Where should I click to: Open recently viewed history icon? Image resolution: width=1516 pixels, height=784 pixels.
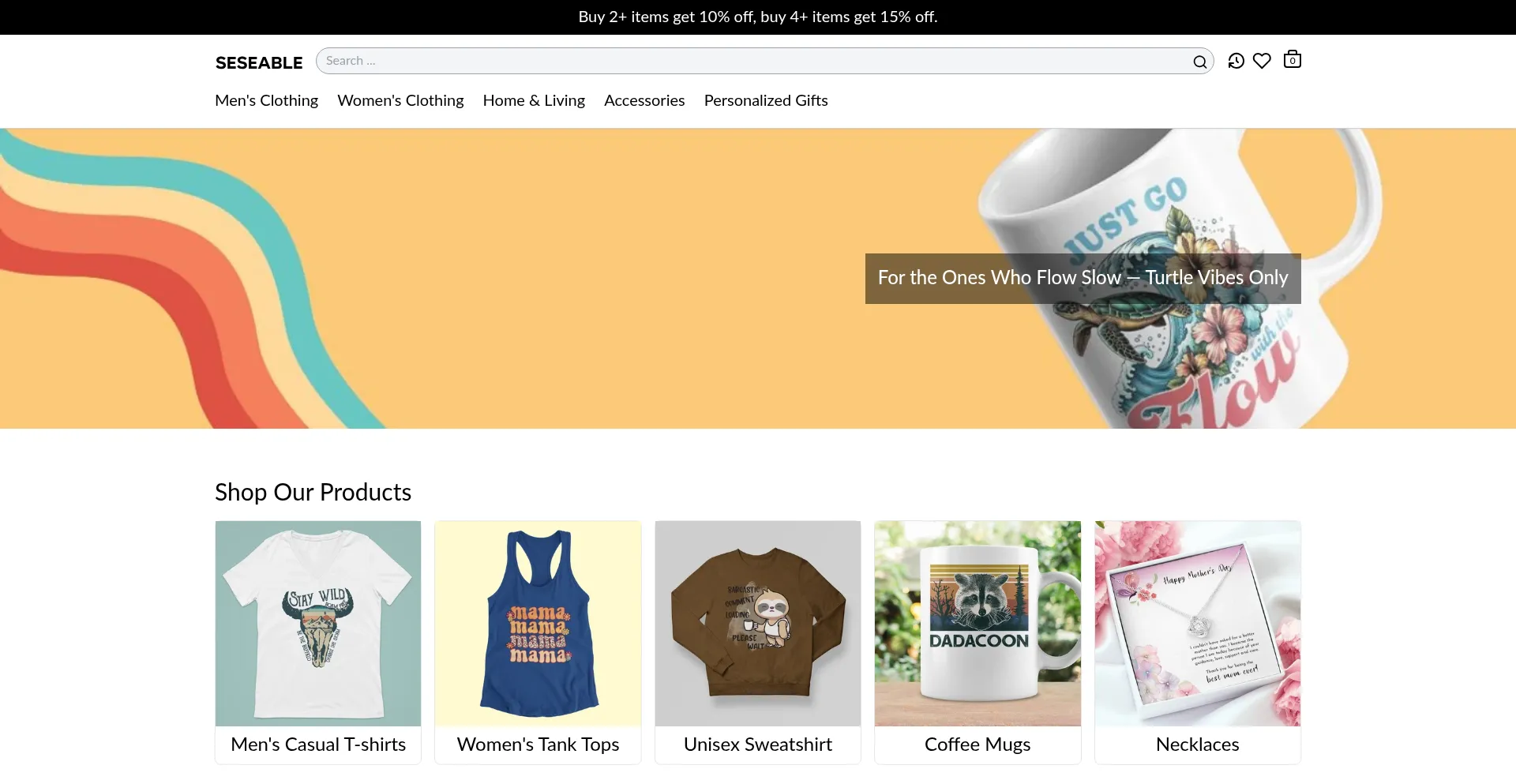(1236, 61)
